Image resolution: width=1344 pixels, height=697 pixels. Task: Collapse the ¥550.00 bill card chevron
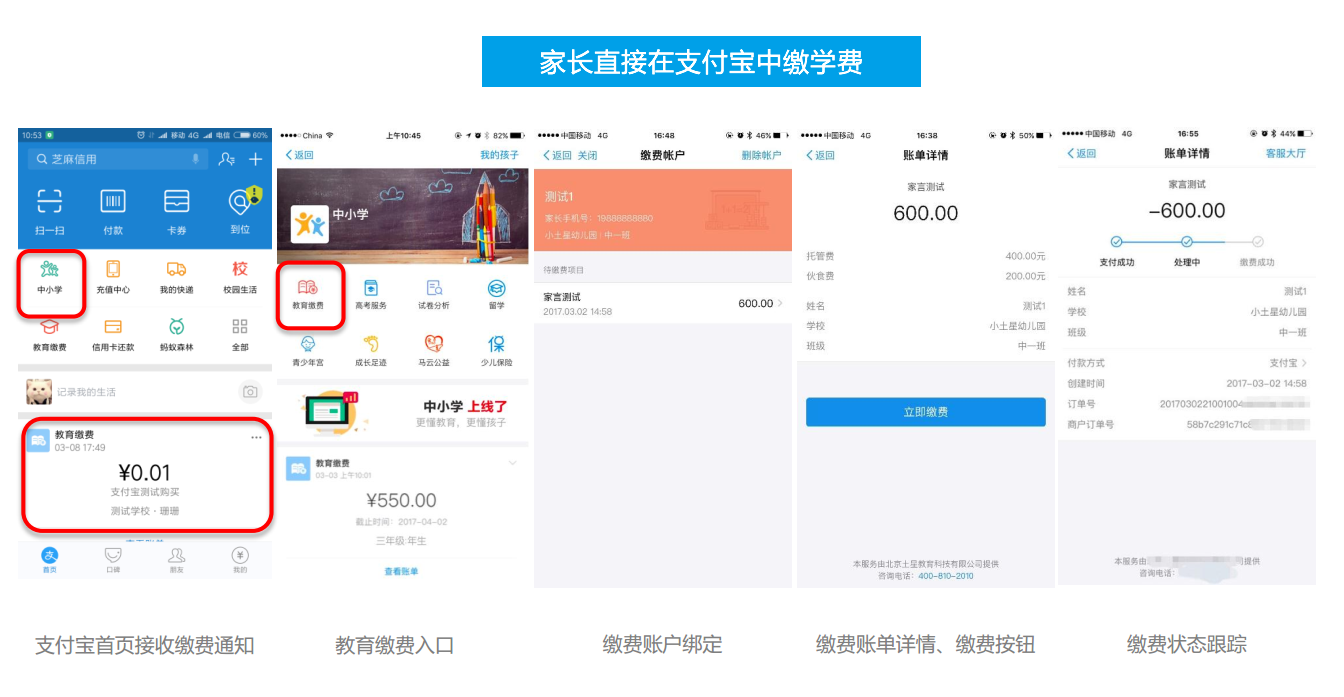click(513, 463)
